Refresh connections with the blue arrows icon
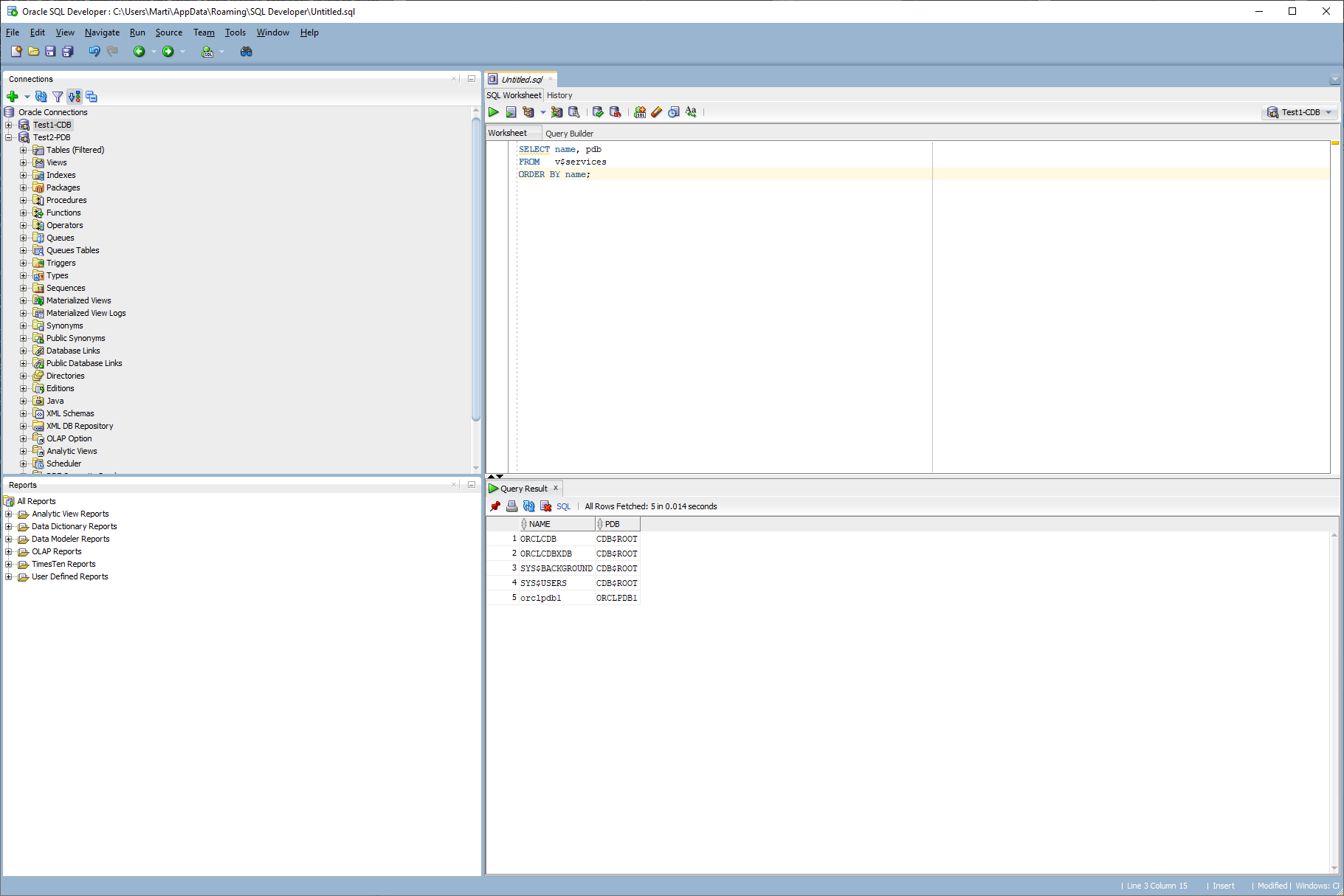1344x896 pixels. (41, 97)
